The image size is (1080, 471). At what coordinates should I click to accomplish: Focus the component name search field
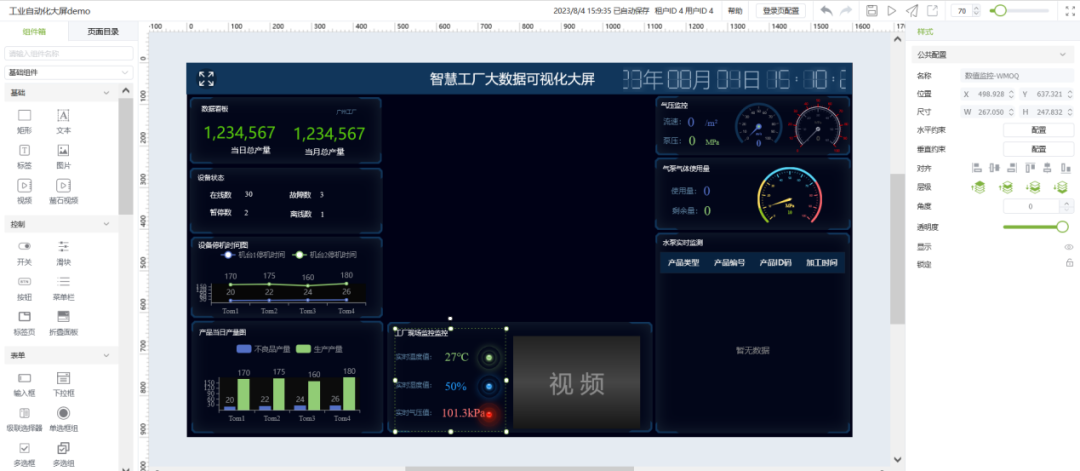68,53
